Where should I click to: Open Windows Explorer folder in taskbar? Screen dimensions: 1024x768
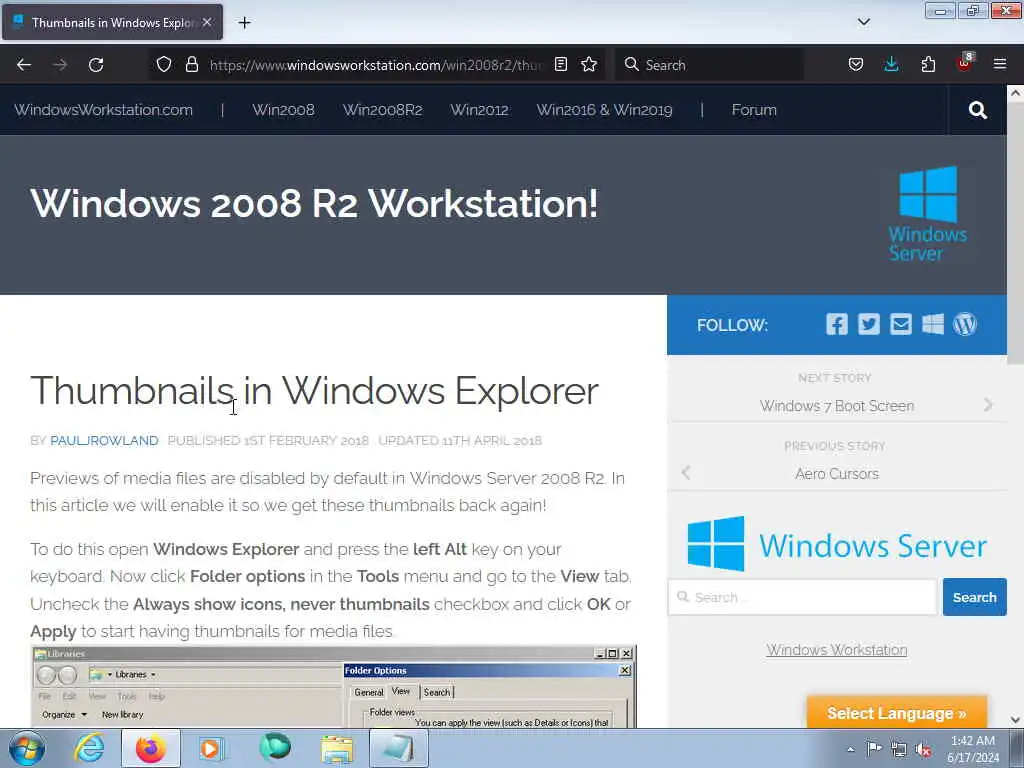point(337,748)
